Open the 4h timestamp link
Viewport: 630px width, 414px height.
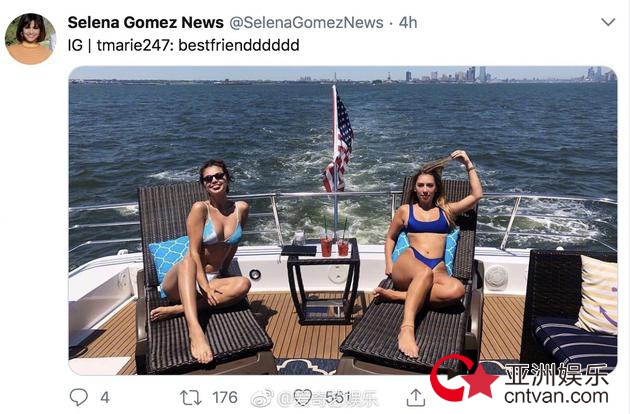point(408,23)
